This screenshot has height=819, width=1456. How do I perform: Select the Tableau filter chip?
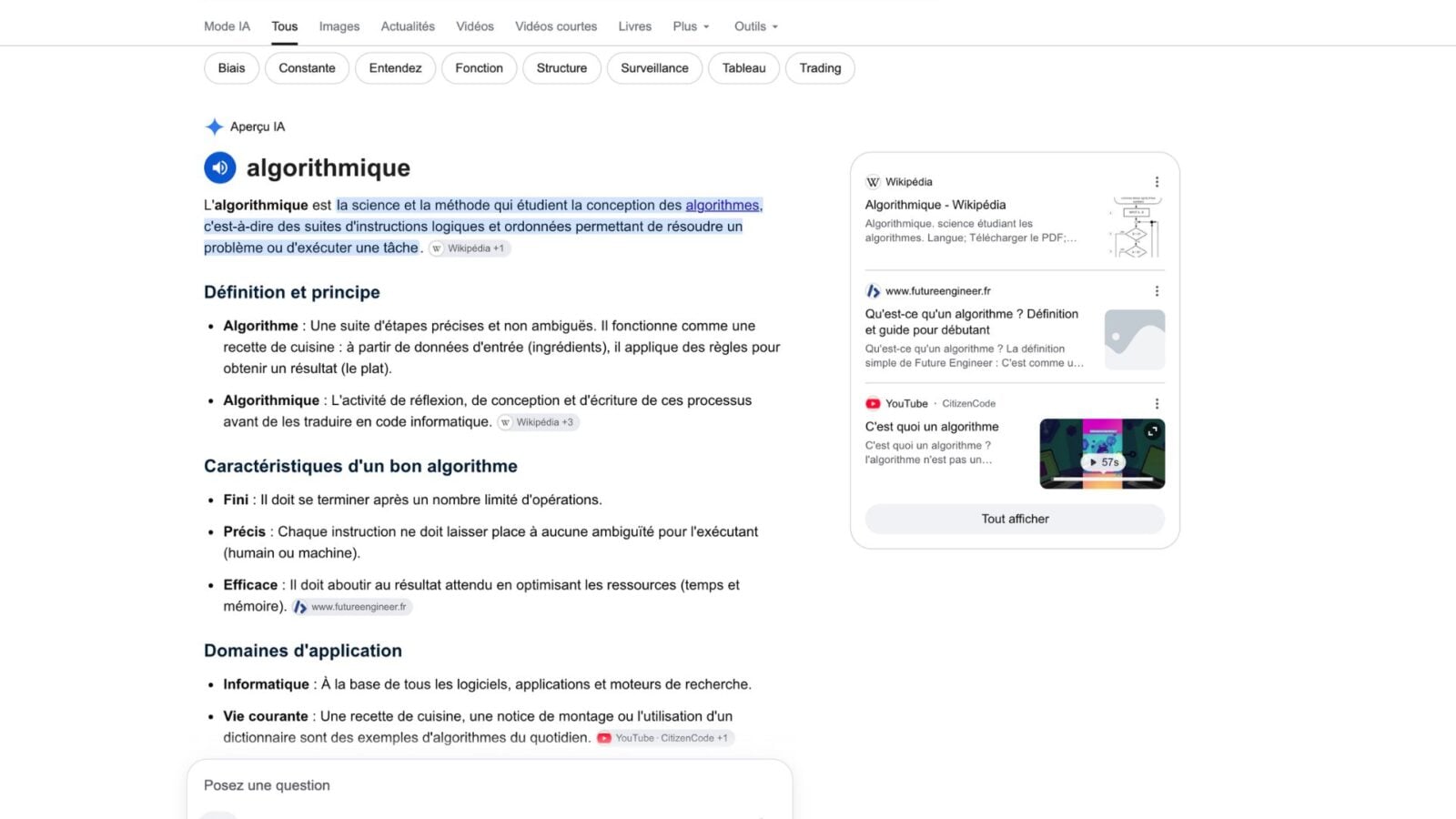tap(743, 68)
